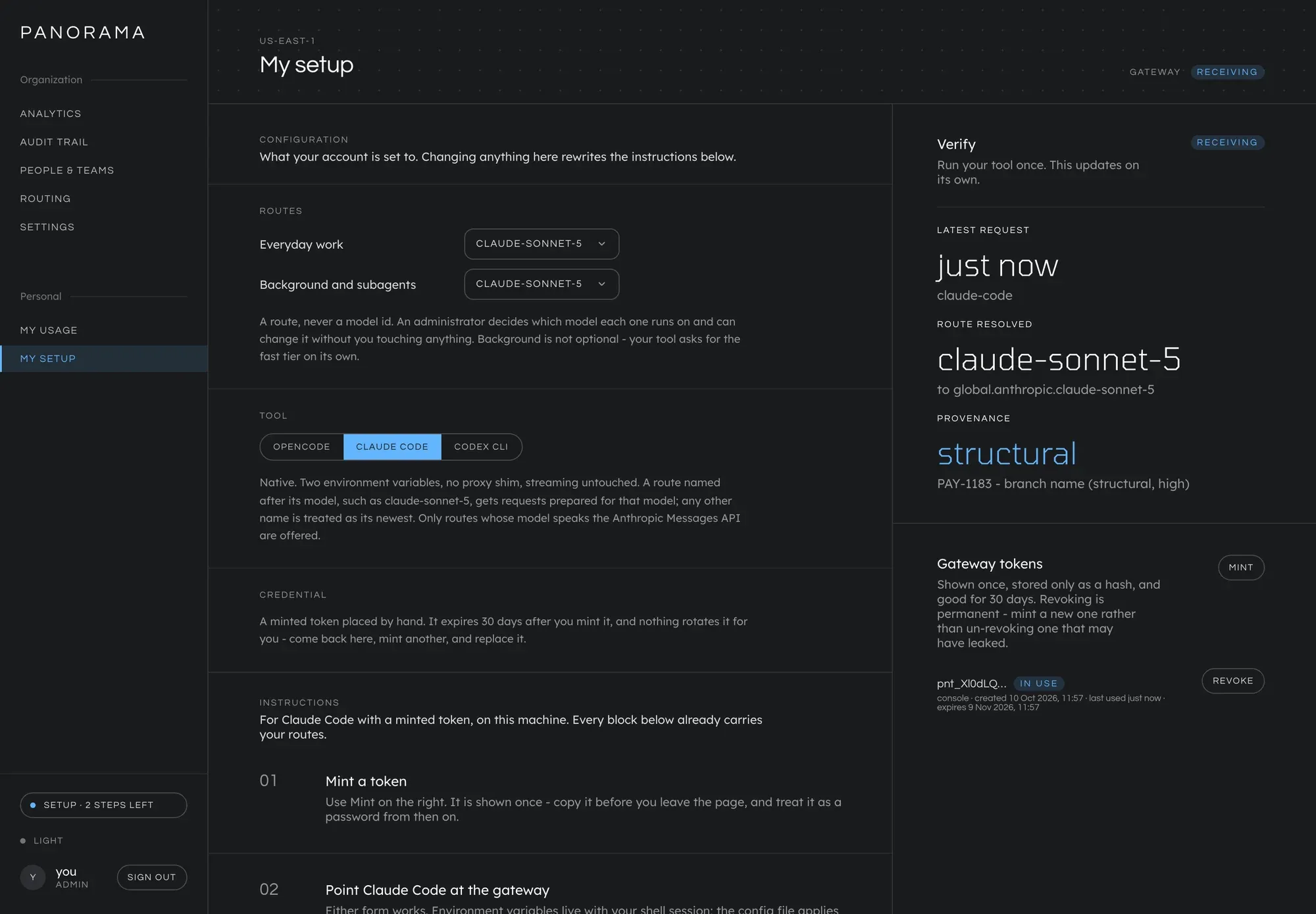Click the claude-code request source text
1316x914 pixels.
pyautogui.click(x=974, y=295)
